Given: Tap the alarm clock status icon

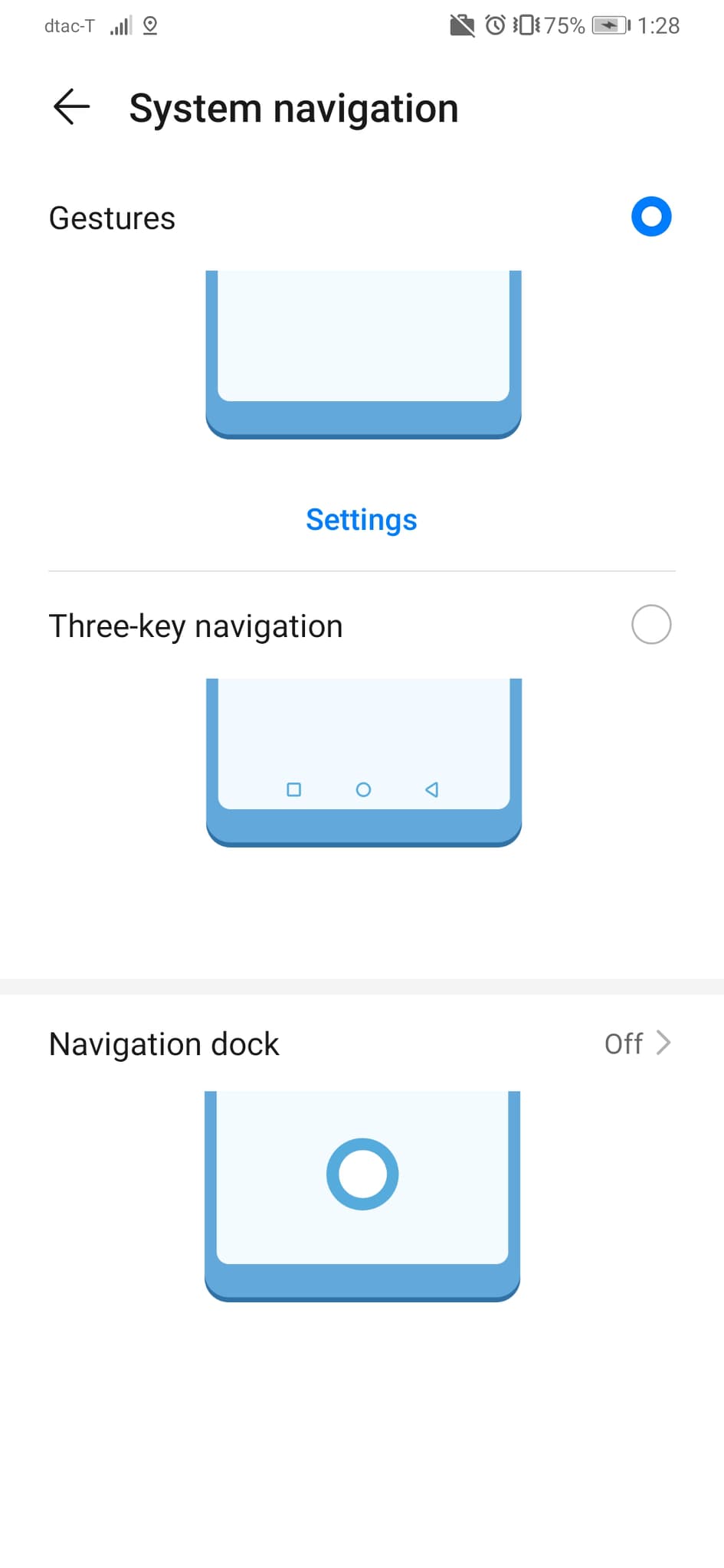Looking at the screenshot, I should tap(495, 26).
